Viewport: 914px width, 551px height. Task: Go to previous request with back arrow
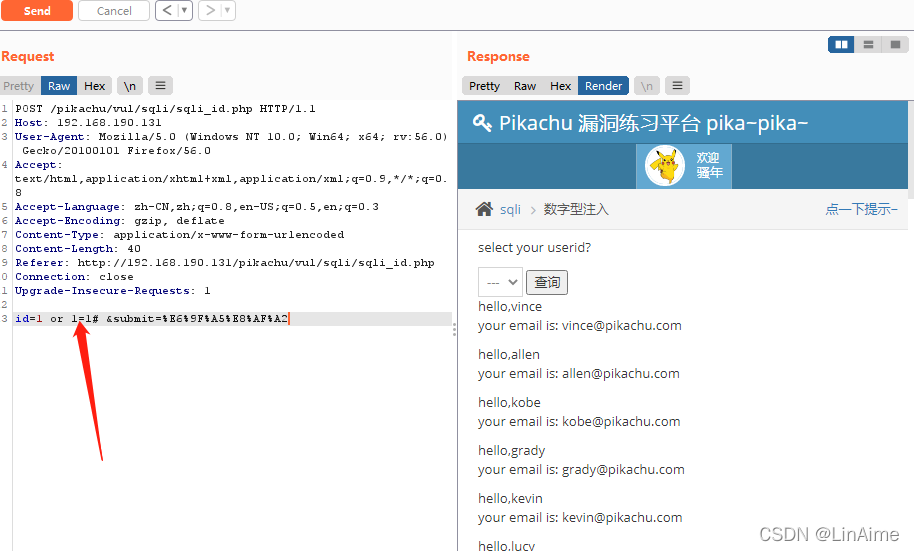(167, 10)
